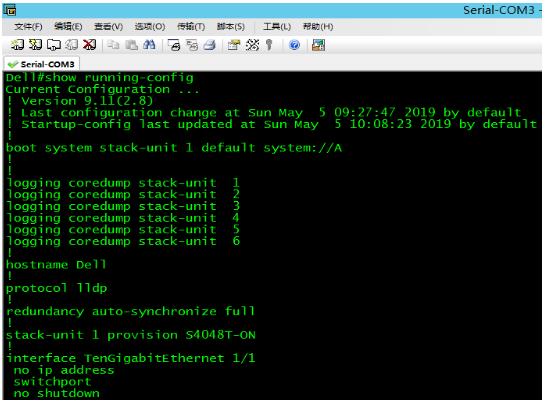The width and height of the screenshot is (546, 403).
Task: Click the Connect in Tab icon
Action: coord(54,45)
